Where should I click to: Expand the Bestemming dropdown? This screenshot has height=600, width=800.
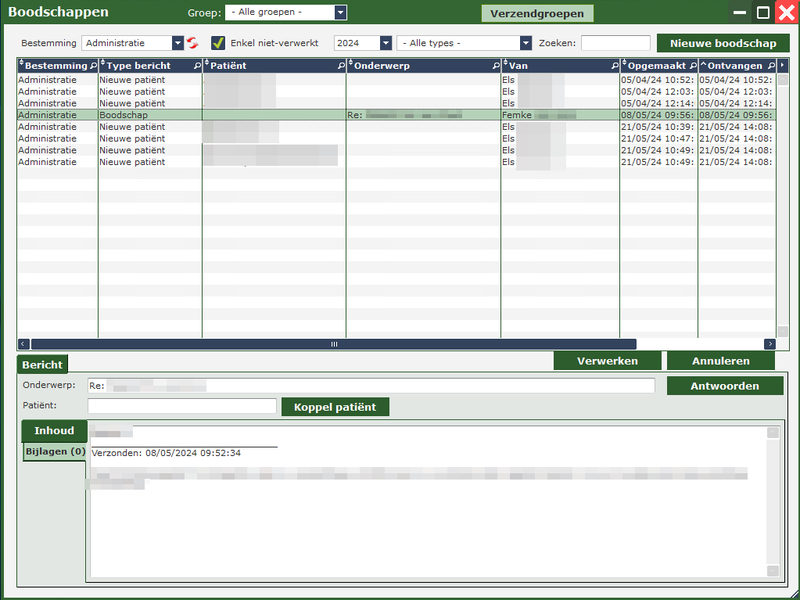tap(178, 43)
